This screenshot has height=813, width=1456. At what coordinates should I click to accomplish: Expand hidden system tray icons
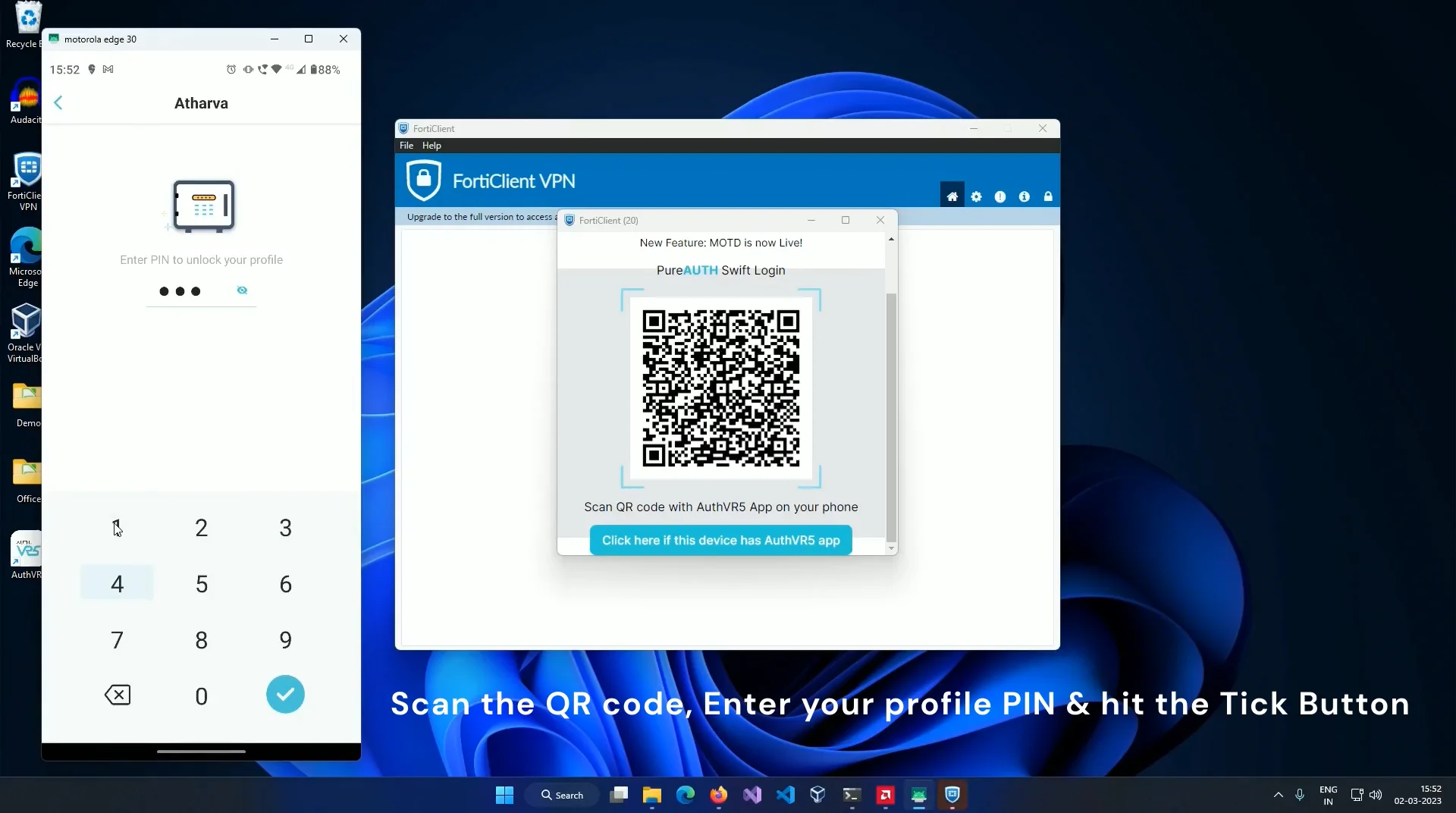1278,794
